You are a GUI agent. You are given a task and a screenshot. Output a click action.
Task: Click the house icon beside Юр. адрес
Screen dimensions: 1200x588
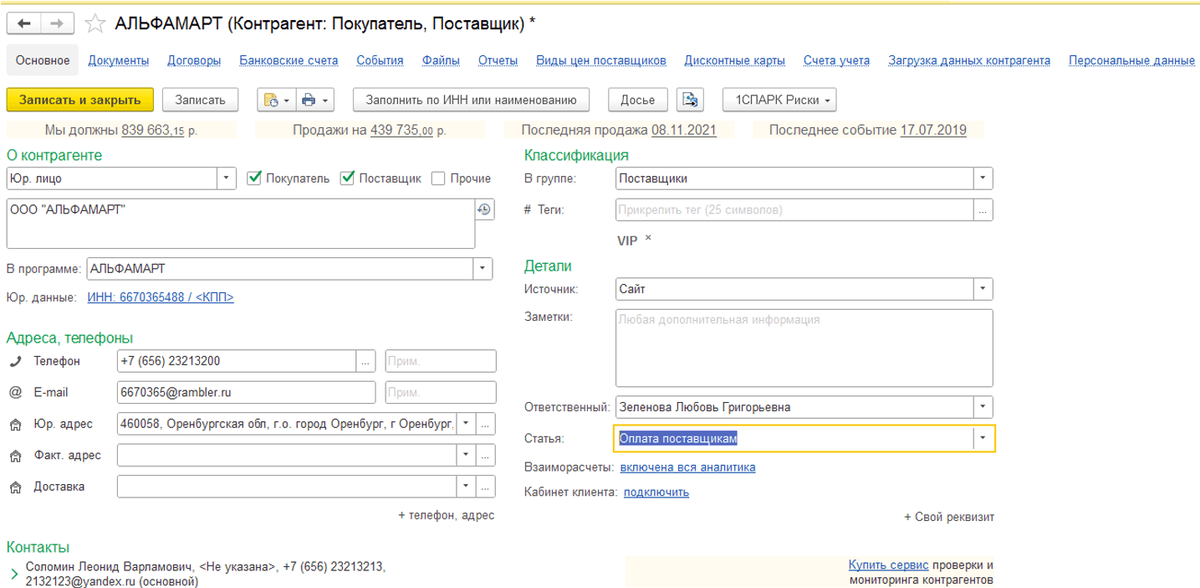pos(15,424)
